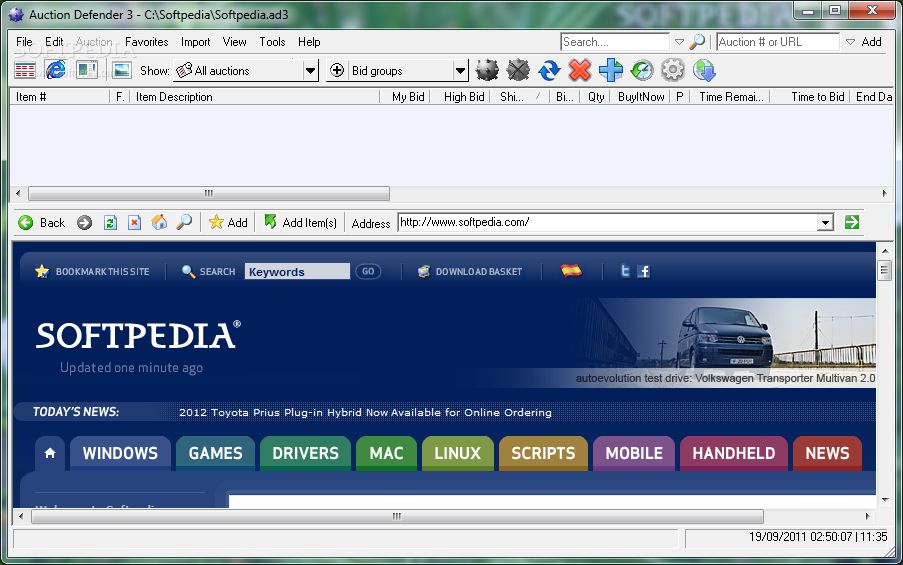This screenshot has height=565, width=903.
Task: Click the Address URL field
Action: [607, 222]
